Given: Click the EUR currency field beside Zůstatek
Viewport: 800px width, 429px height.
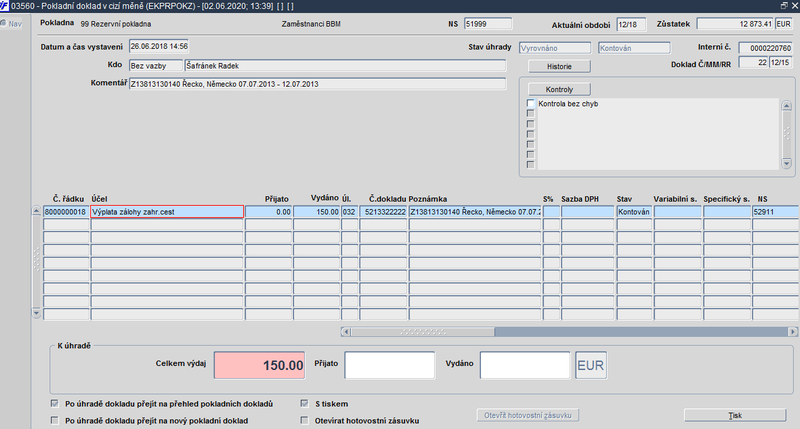Looking at the screenshot, I should (x=783, y=24).
